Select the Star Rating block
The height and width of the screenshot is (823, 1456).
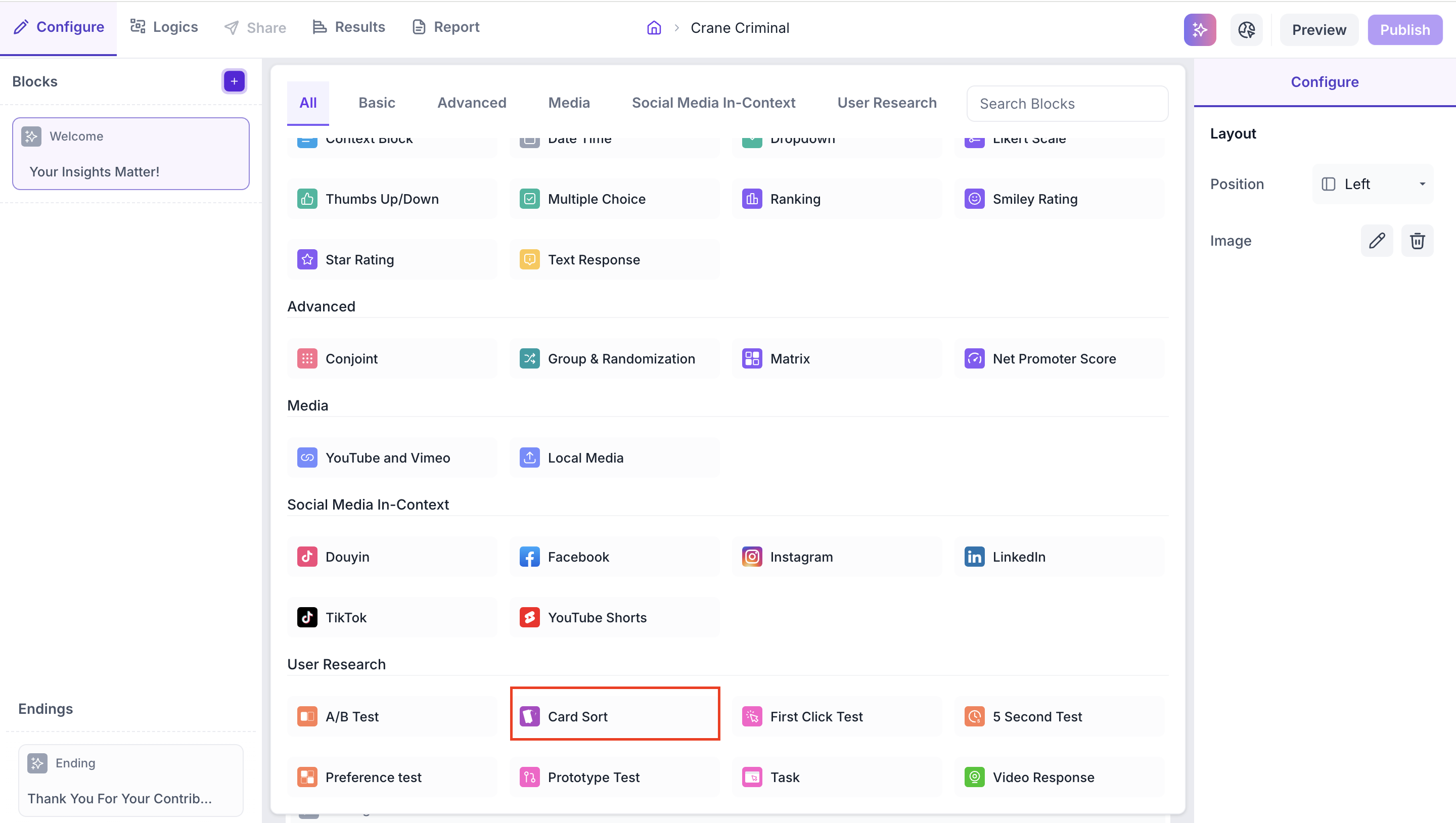(392, 259)
